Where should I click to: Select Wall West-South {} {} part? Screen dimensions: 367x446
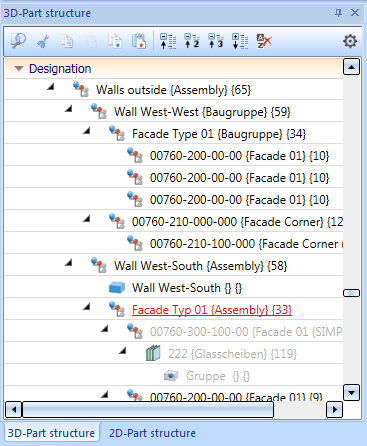click(x=187, y=288)
